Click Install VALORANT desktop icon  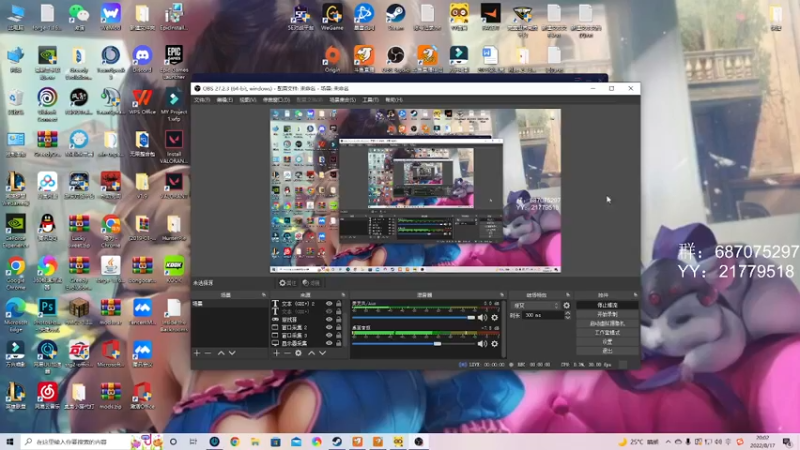(x=174, y=146)
